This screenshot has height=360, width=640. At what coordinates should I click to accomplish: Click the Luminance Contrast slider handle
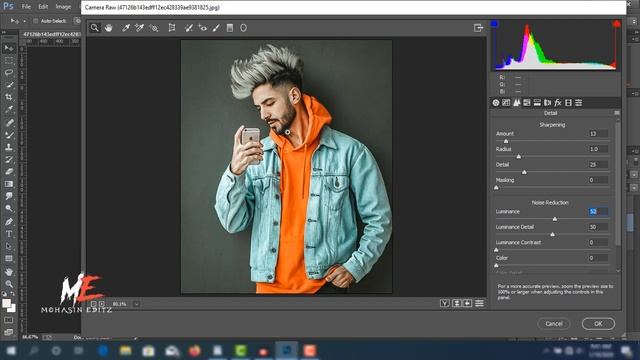pyautogui.click(x=496, y=250)
